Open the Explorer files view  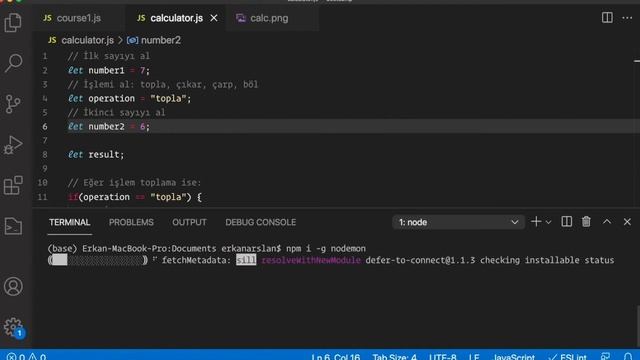[x=13, y=22]
